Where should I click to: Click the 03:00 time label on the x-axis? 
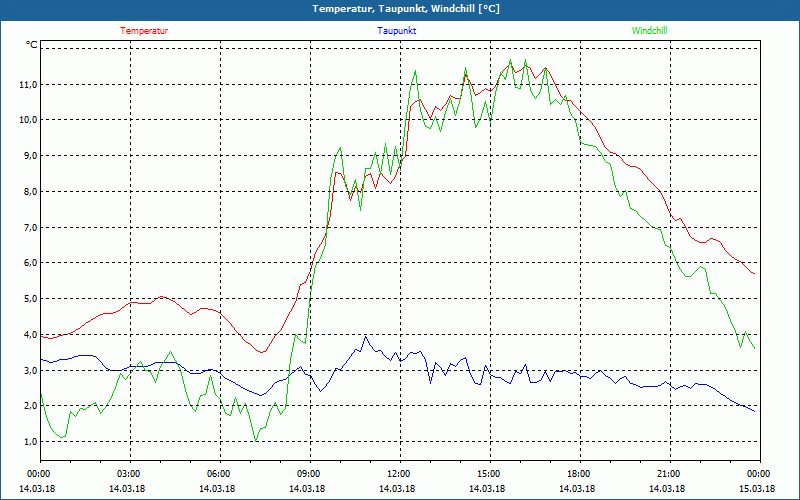[130, 474]
